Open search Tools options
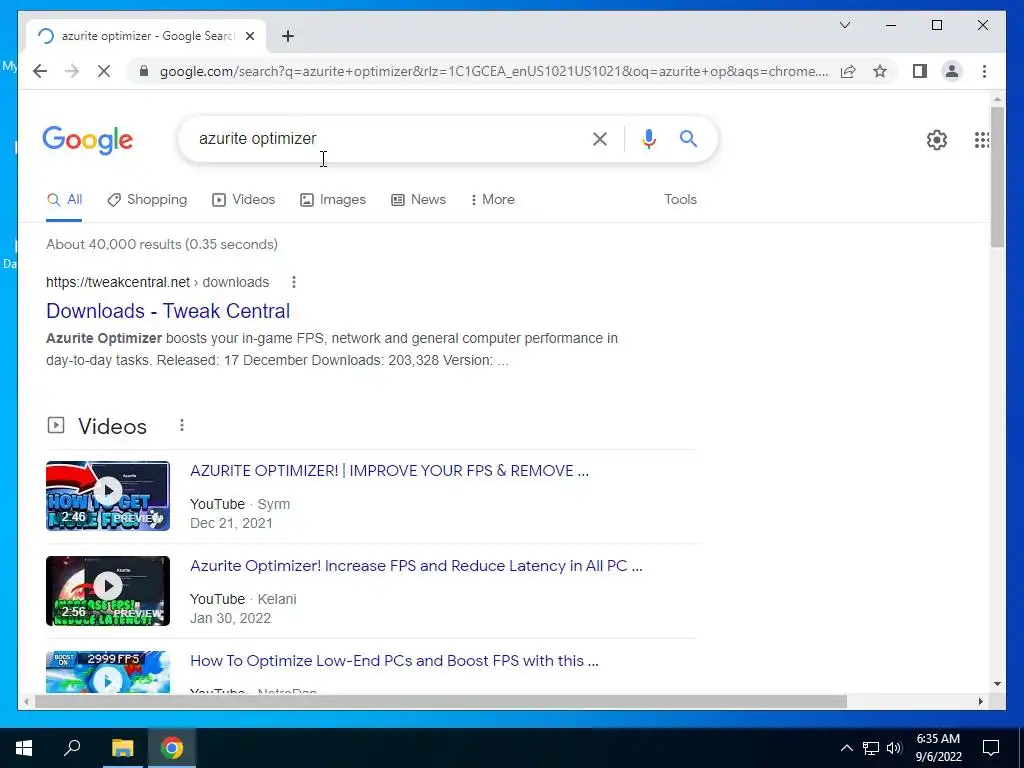This screenshot has height=768, width=1024. (x=680, y=199)
